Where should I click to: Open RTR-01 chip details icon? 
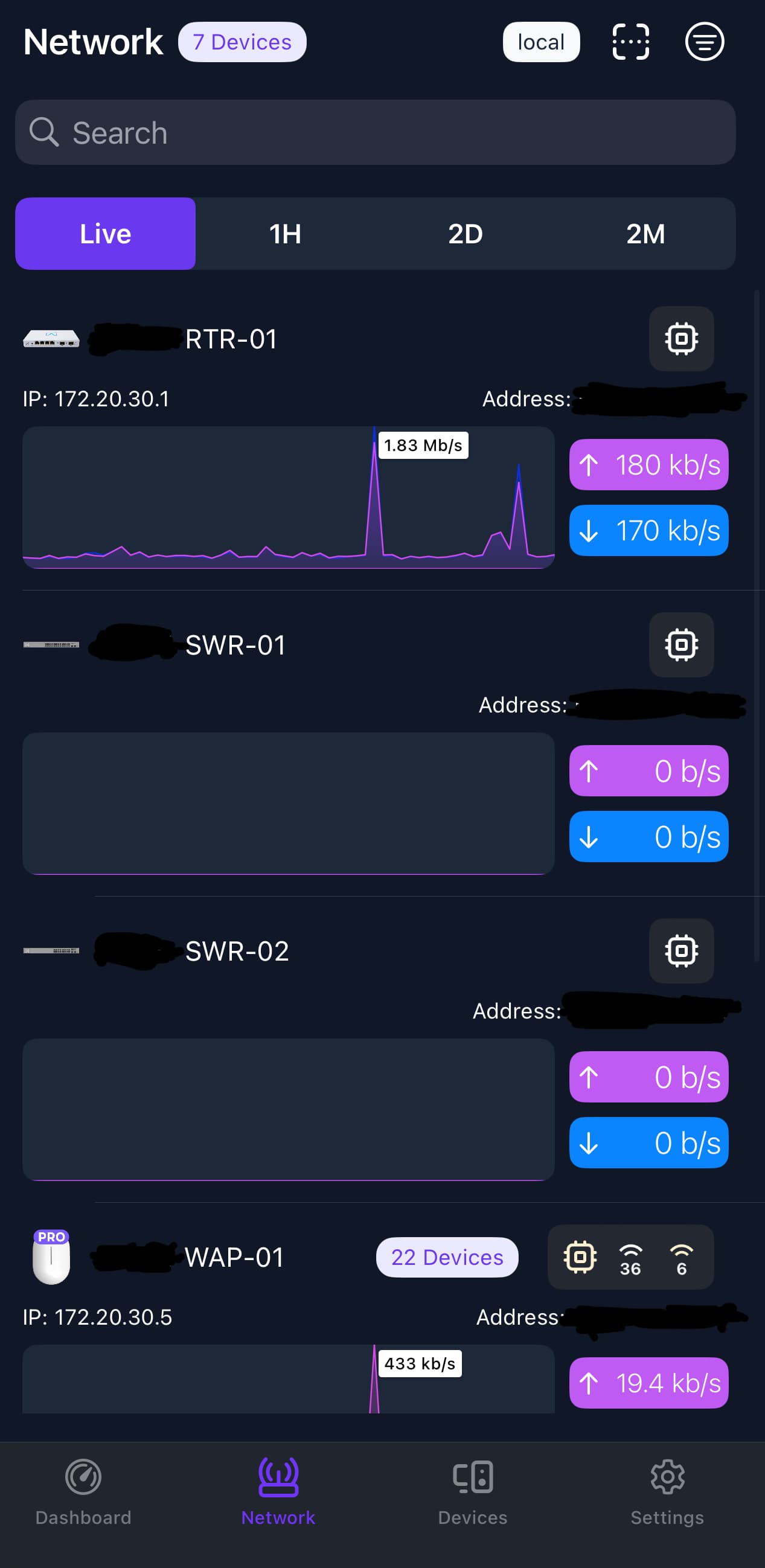[x=681, y=339]
